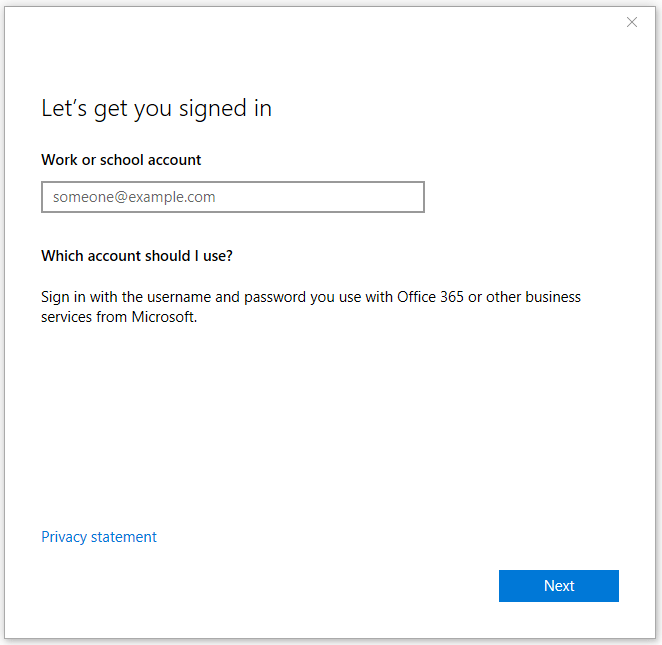Click the Office 365 sign-in description paragraph

[x=311, y=307]
